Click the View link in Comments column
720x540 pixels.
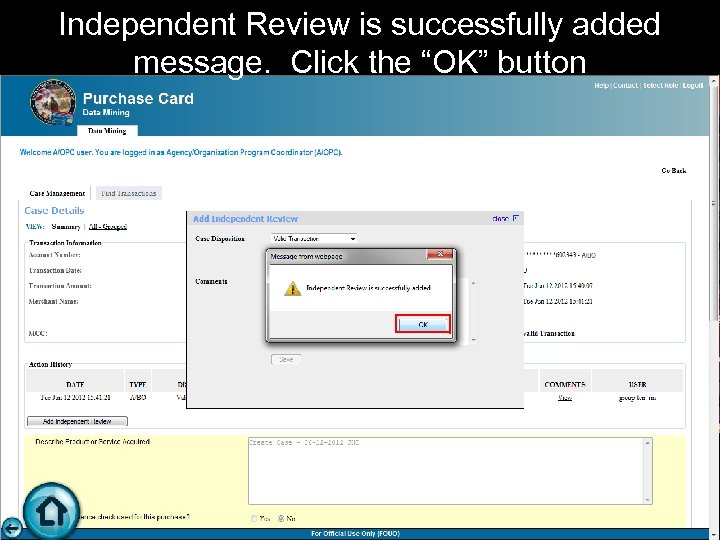point(564,398)
